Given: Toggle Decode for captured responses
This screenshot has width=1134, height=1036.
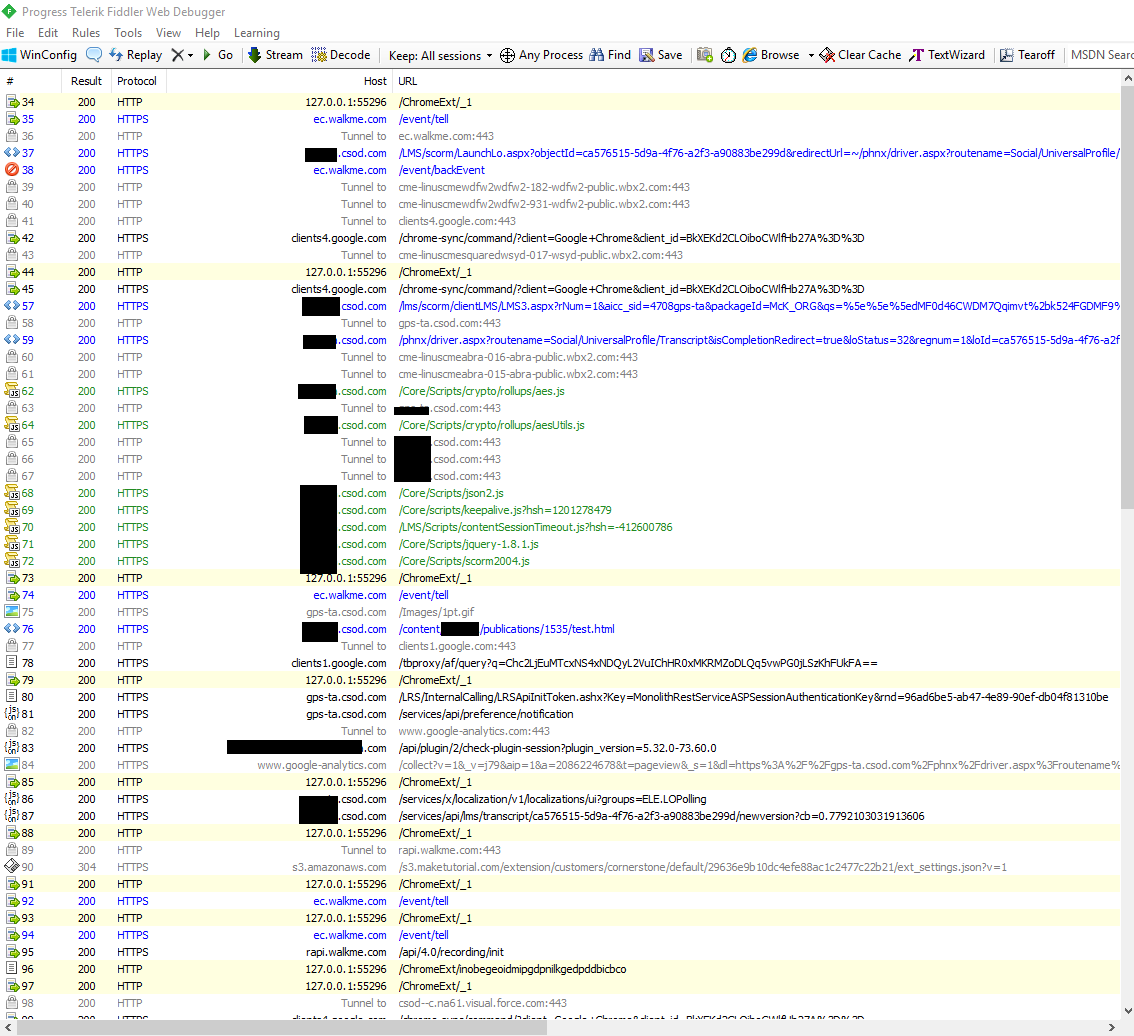Looking at the screenshot, I should pos(341,55).
